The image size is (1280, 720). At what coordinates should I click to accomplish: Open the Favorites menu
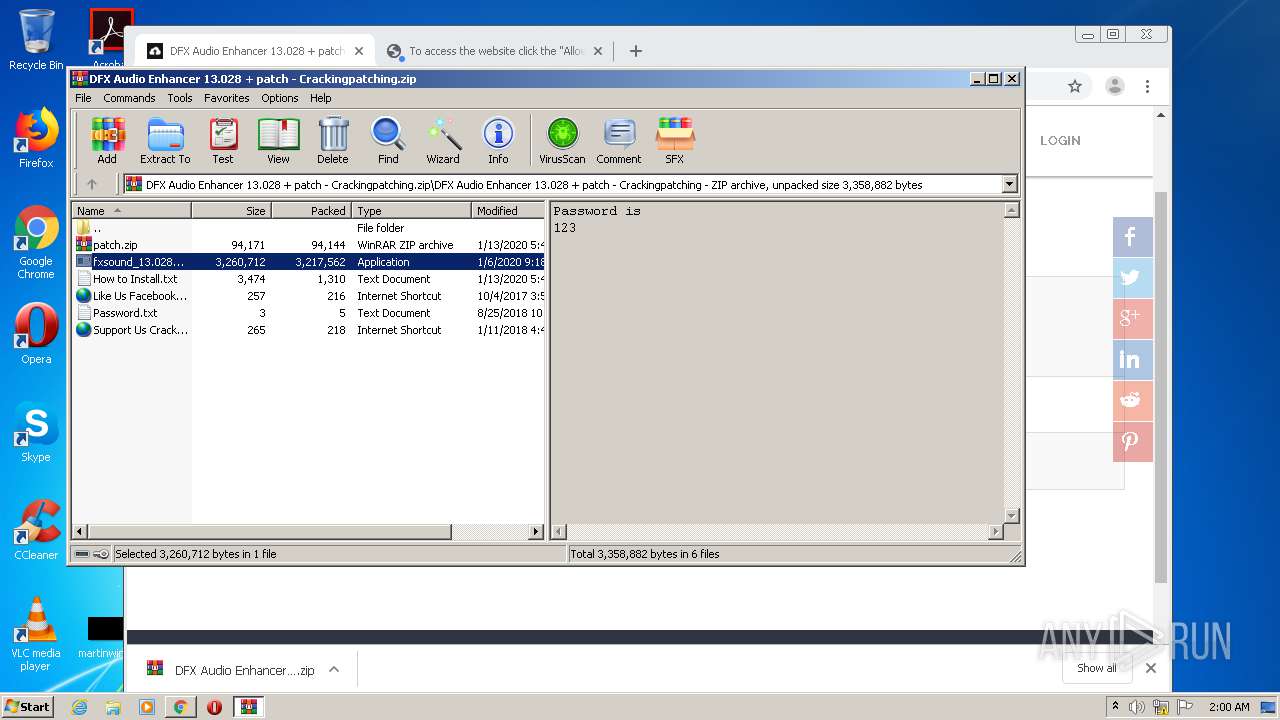coord(227,98)
